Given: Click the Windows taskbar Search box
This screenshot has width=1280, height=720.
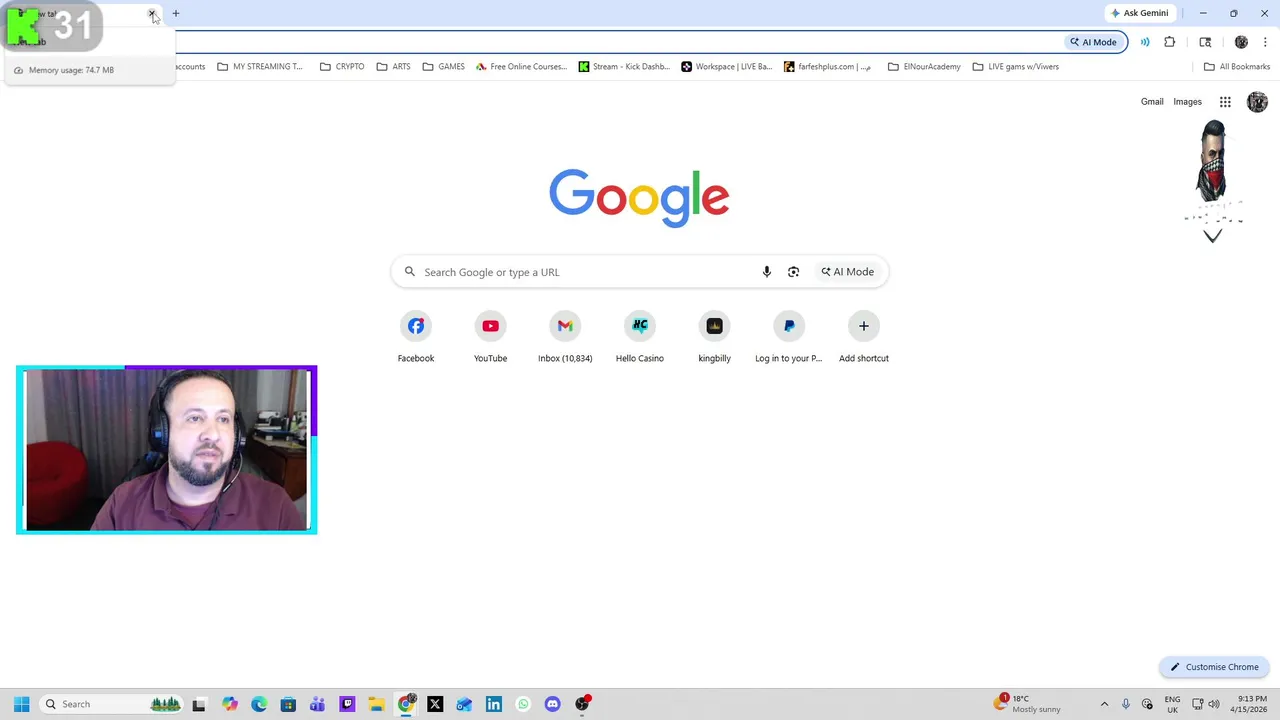Looking at the screenshot, I should point(111,704).
